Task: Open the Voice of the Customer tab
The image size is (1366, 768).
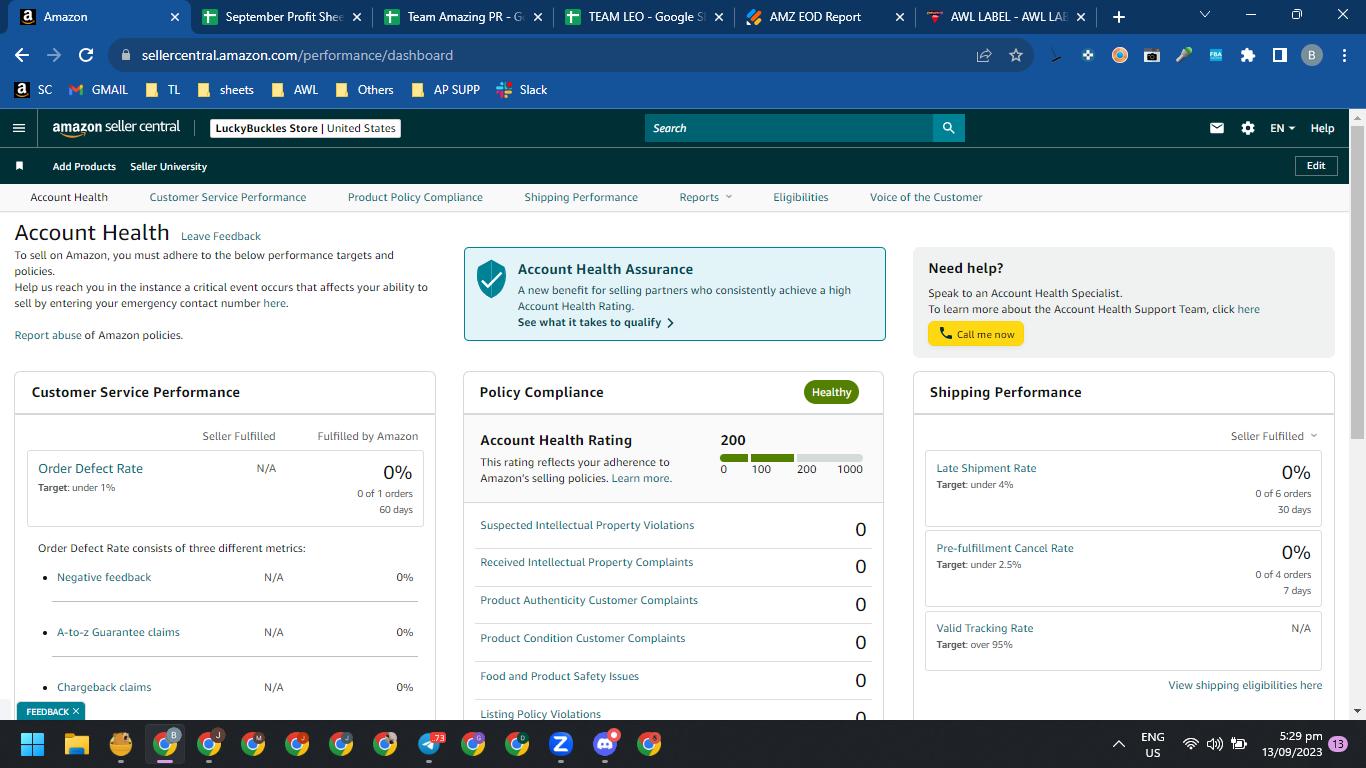Action: pos(926,197)
